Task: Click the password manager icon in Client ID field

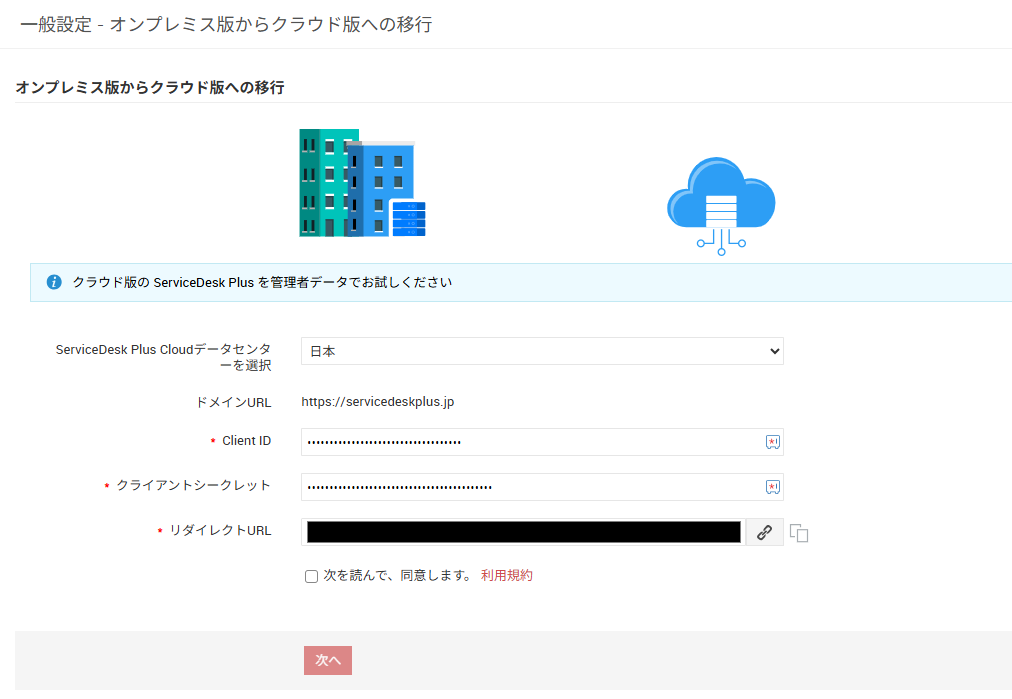Action: (773, 442)
